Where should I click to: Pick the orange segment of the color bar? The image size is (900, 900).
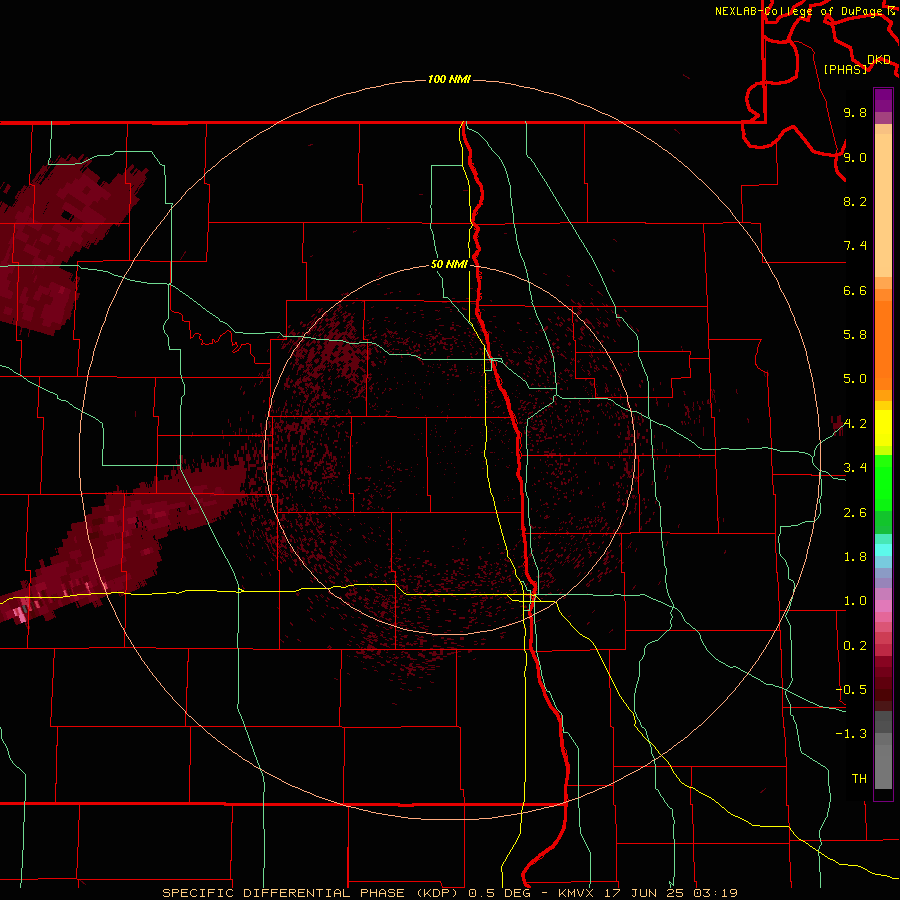(883, 346)
